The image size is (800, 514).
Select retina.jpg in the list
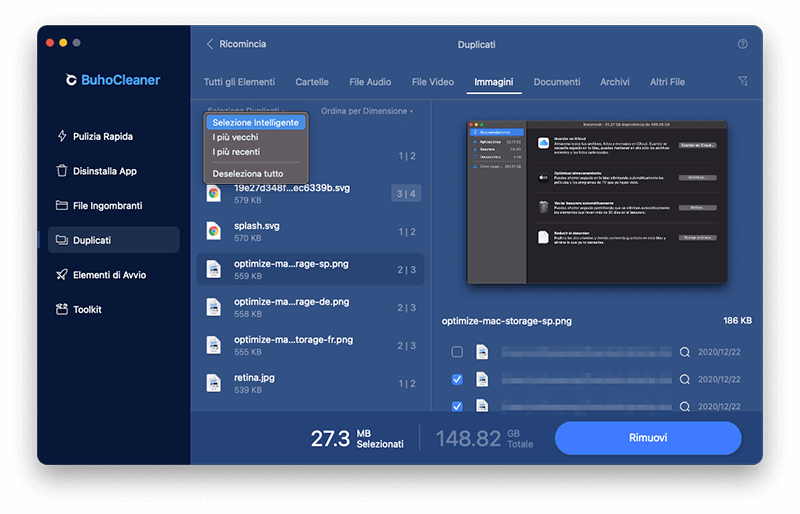tap(310, 383)
